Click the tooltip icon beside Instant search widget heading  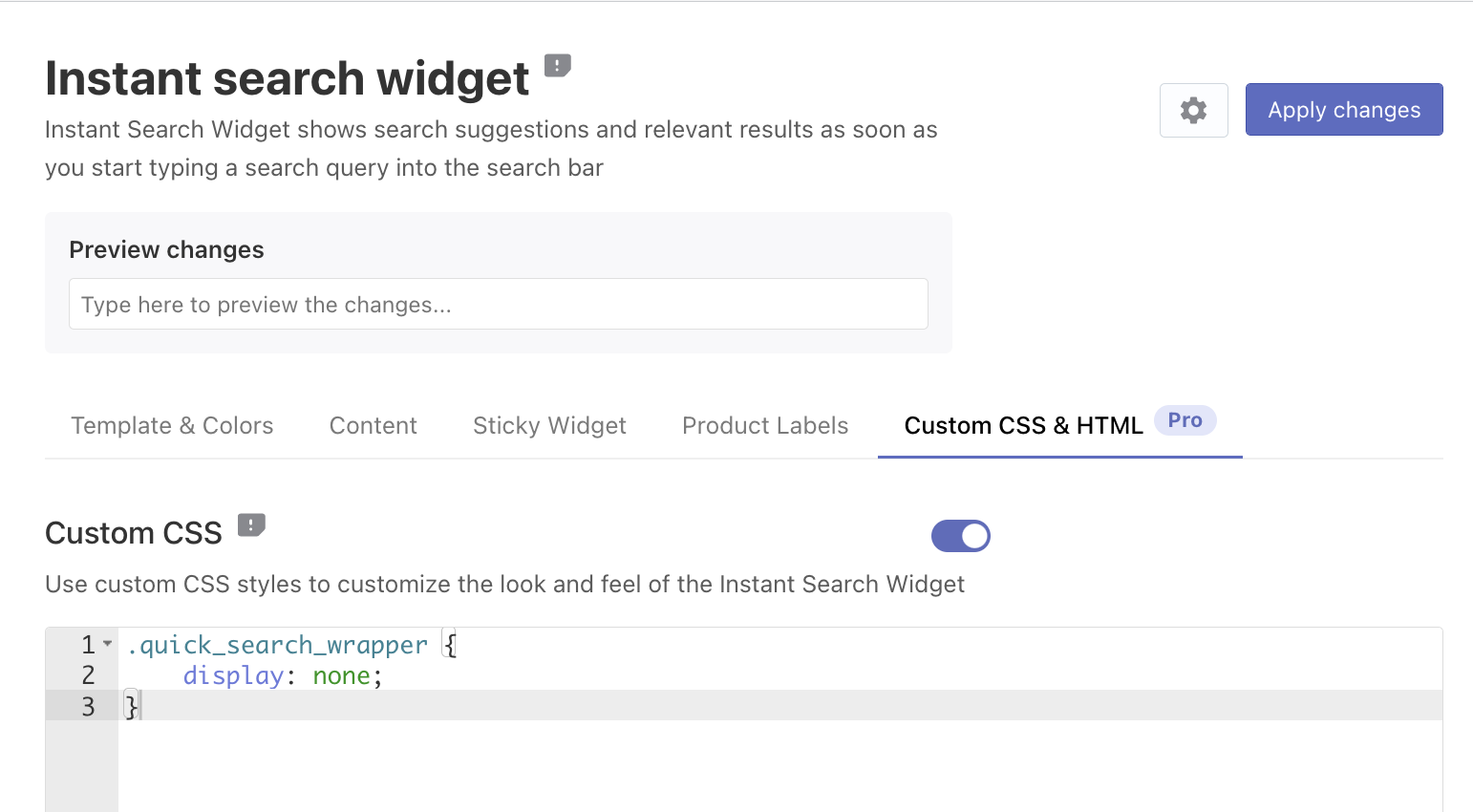pos(557,65)
